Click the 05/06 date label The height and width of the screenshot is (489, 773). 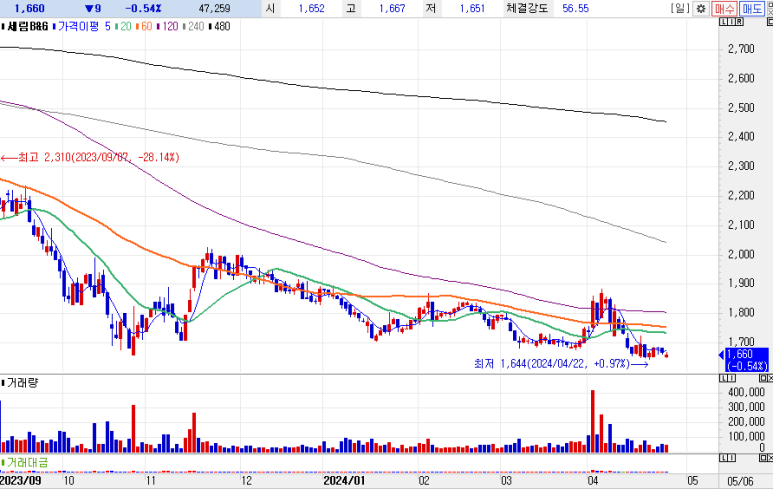coord(740,482)
